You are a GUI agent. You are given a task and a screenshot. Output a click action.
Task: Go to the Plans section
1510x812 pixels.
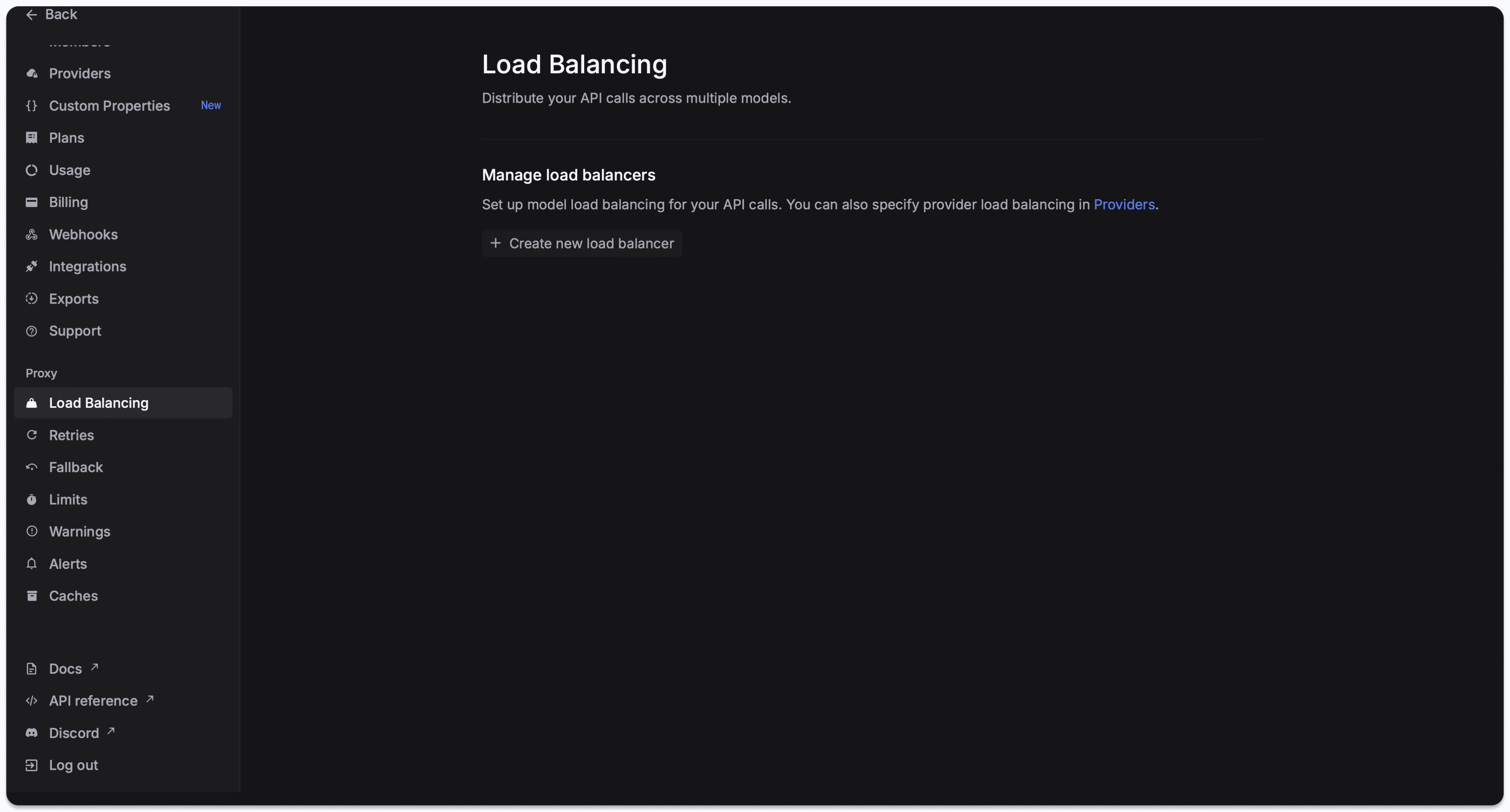[123, 138]
